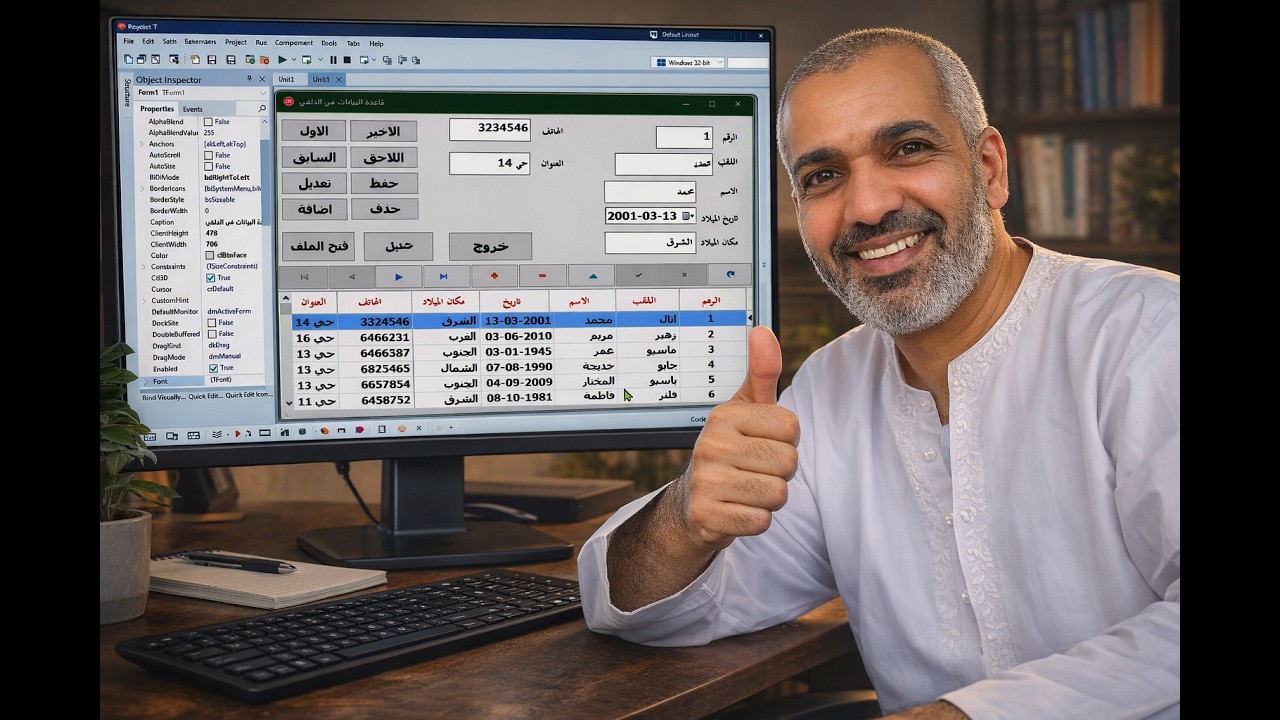Click the الاول (First) button

pos(313,131)
